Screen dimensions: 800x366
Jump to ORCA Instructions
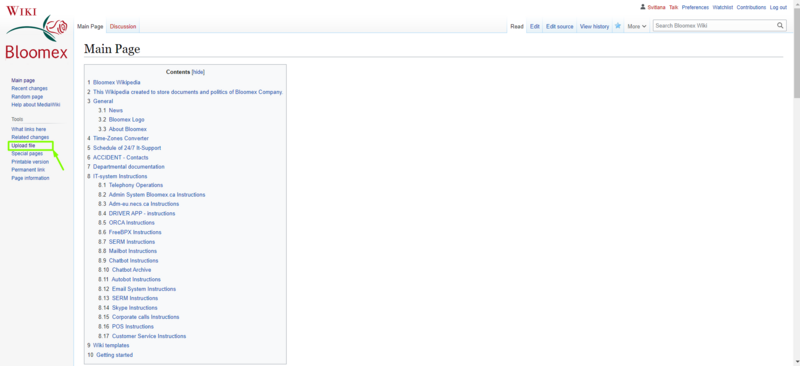[132, 223]
